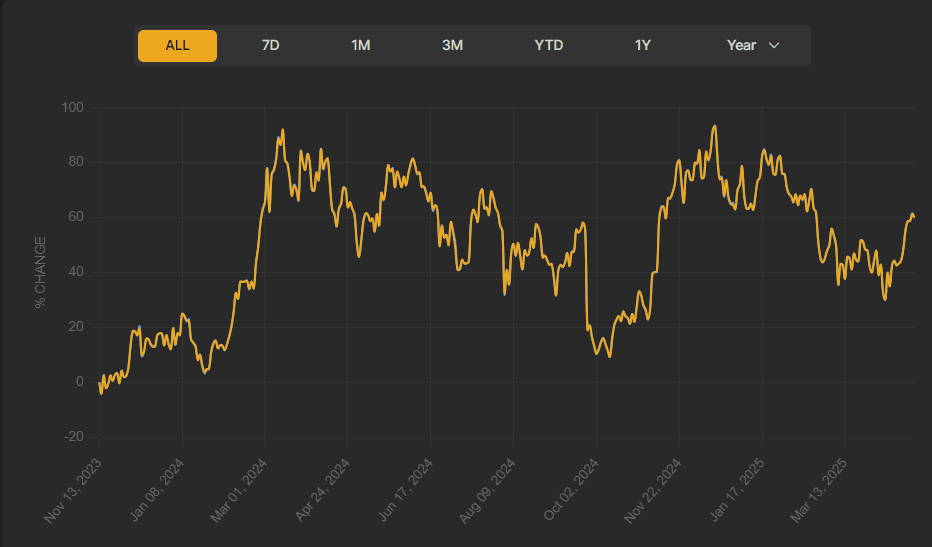This screenshot has height=547, width=932.
Task: Choose the 3M range button
Action: pyautogui.click(x=452, y=46)
